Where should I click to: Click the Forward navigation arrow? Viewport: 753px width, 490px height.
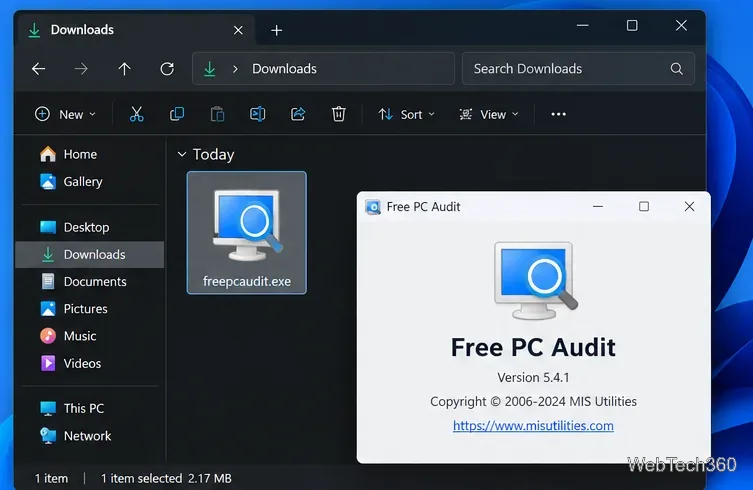click(x=81, y=69)
